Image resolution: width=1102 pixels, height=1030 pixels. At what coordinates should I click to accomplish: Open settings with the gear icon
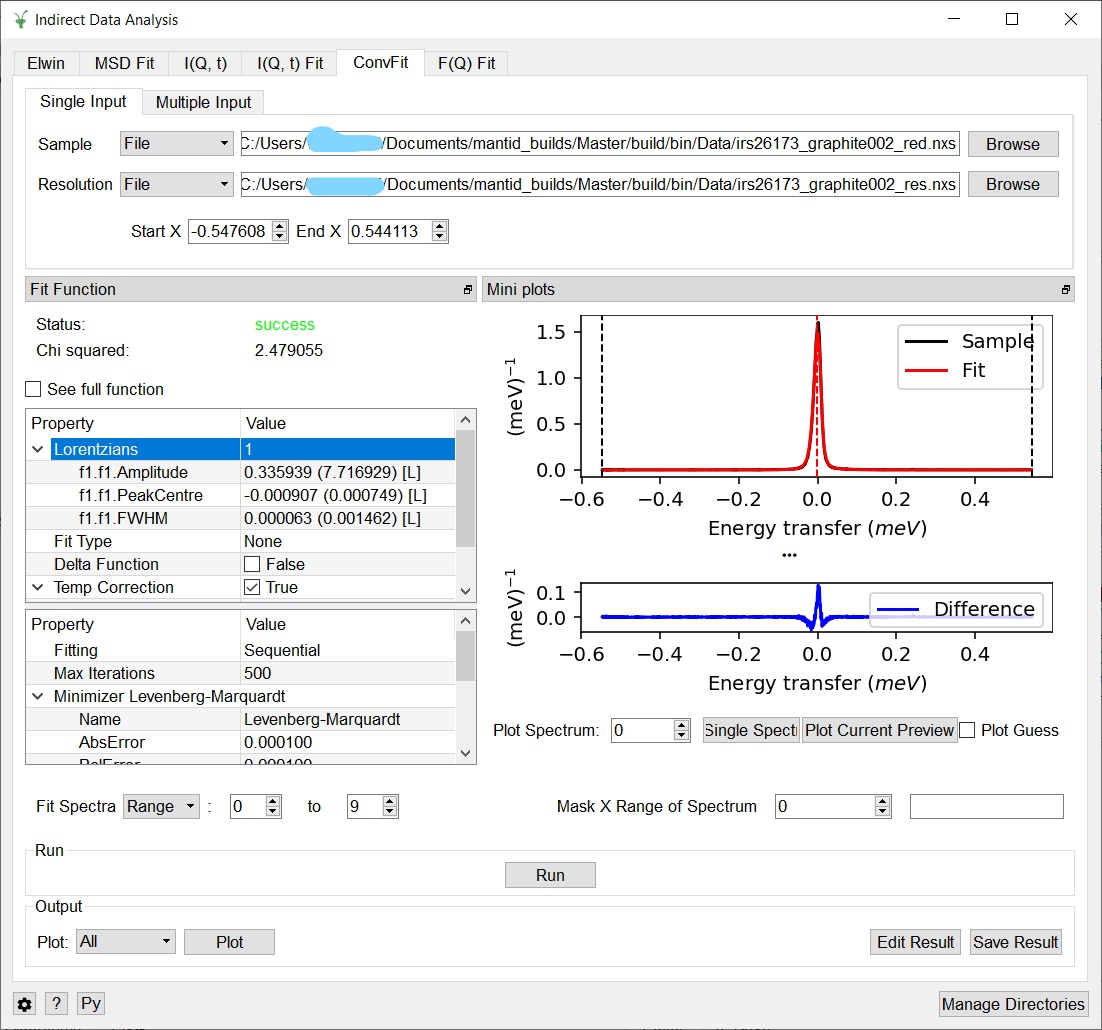pyautogui.click(x=25, y=1004)
